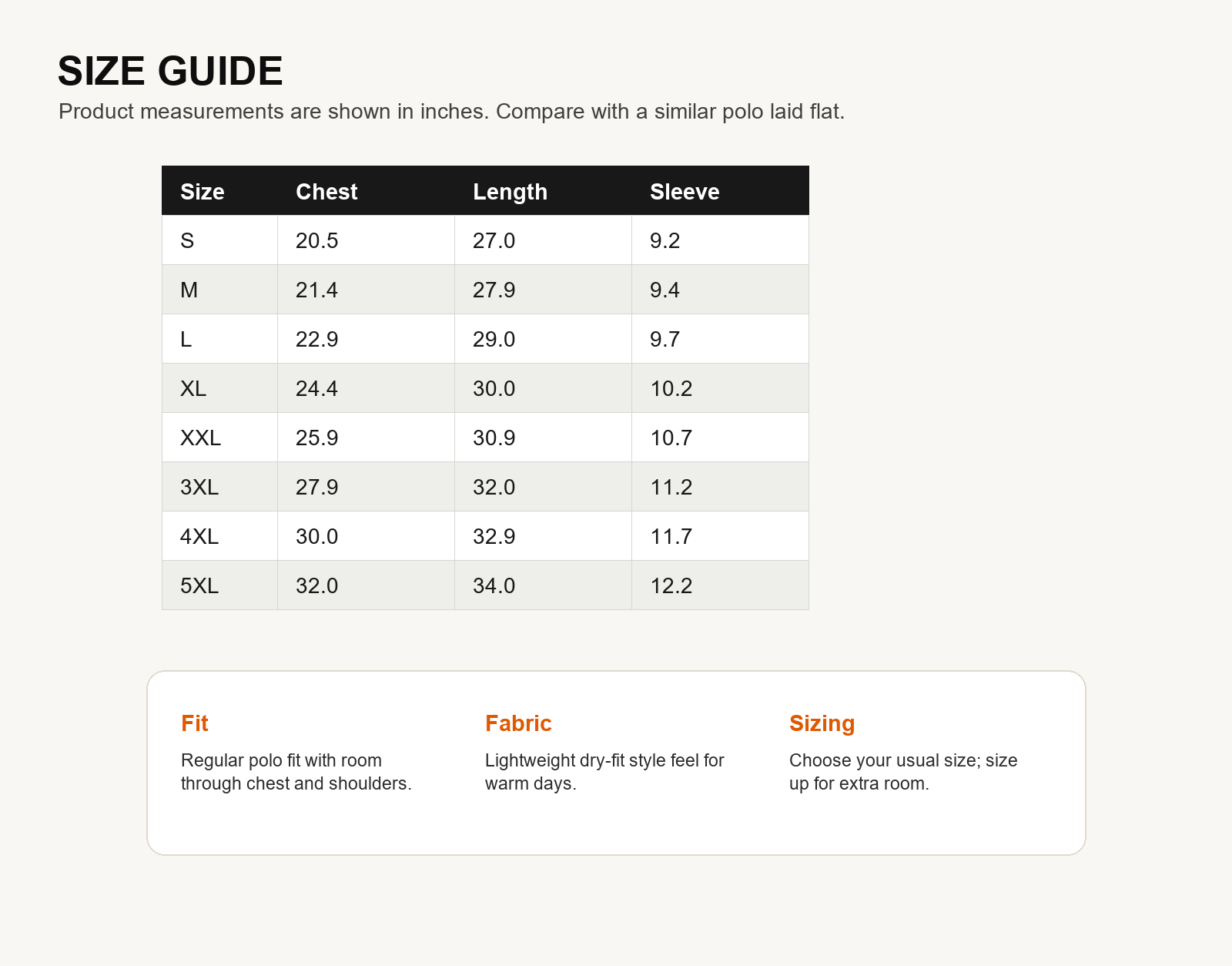Click sleeve value 9.4 for size M

coord(665,290)
